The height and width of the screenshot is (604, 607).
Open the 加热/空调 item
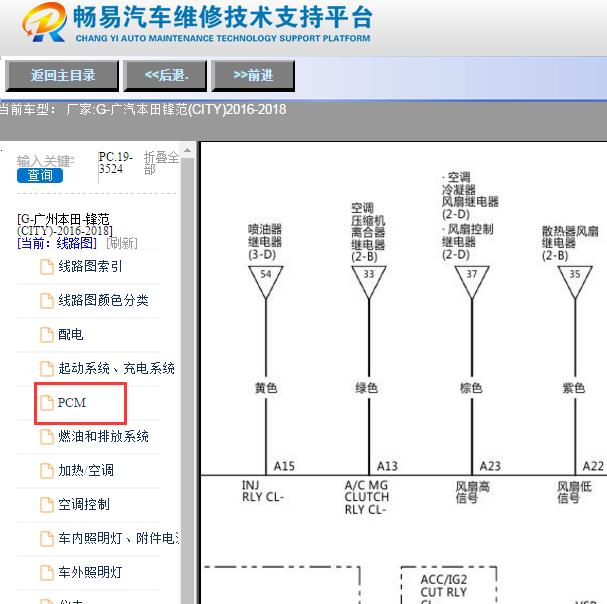click(x=86, y=470)
